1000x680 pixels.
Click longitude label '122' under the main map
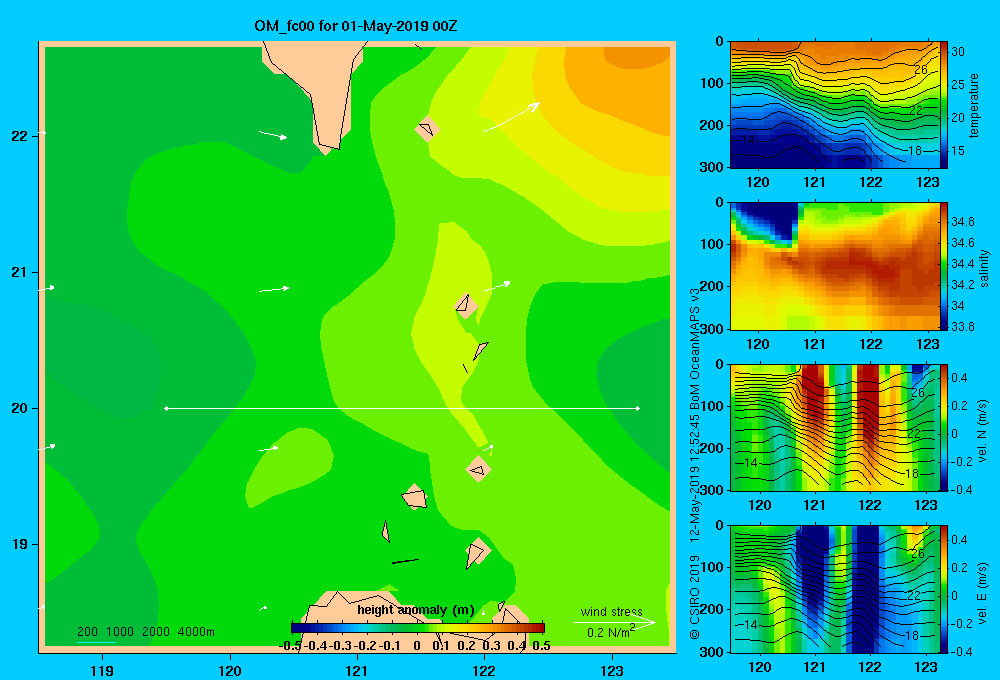coord(484,670)
